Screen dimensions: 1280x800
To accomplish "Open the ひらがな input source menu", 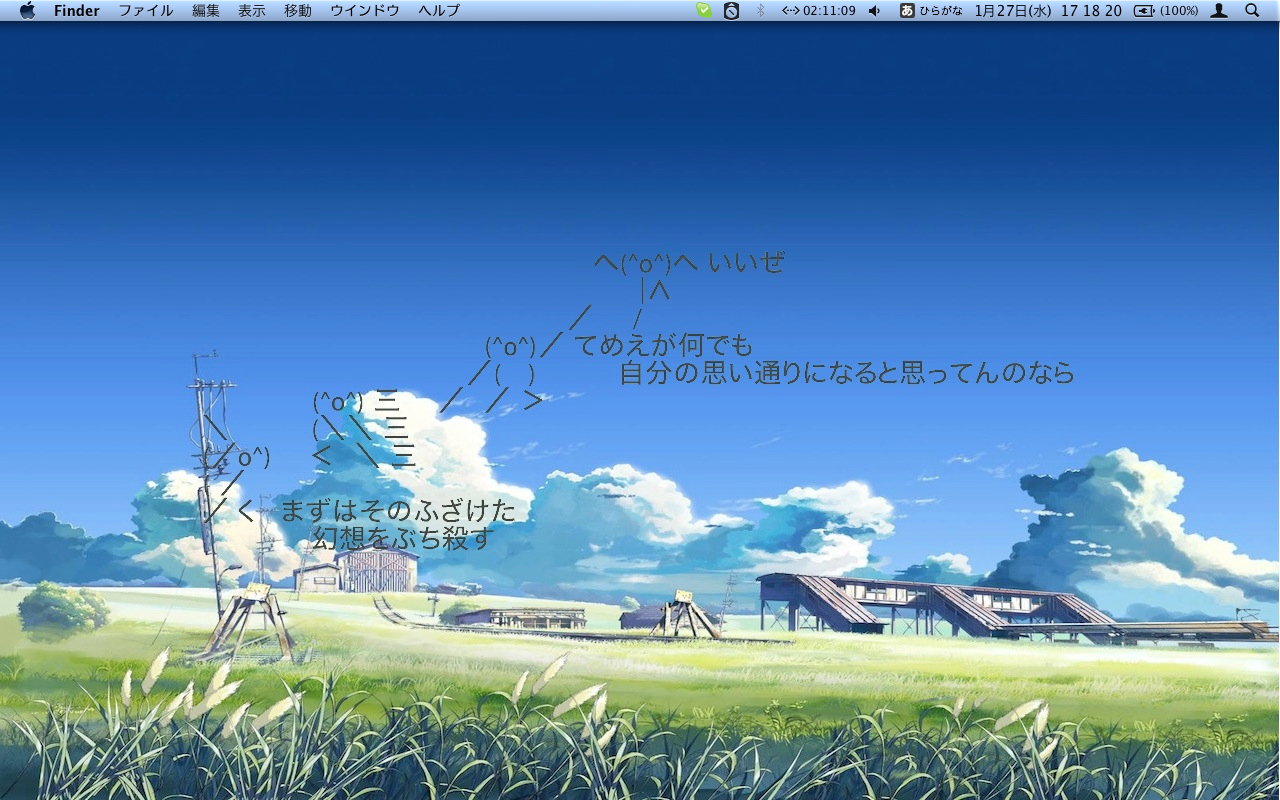I will (x=930, y=11).
